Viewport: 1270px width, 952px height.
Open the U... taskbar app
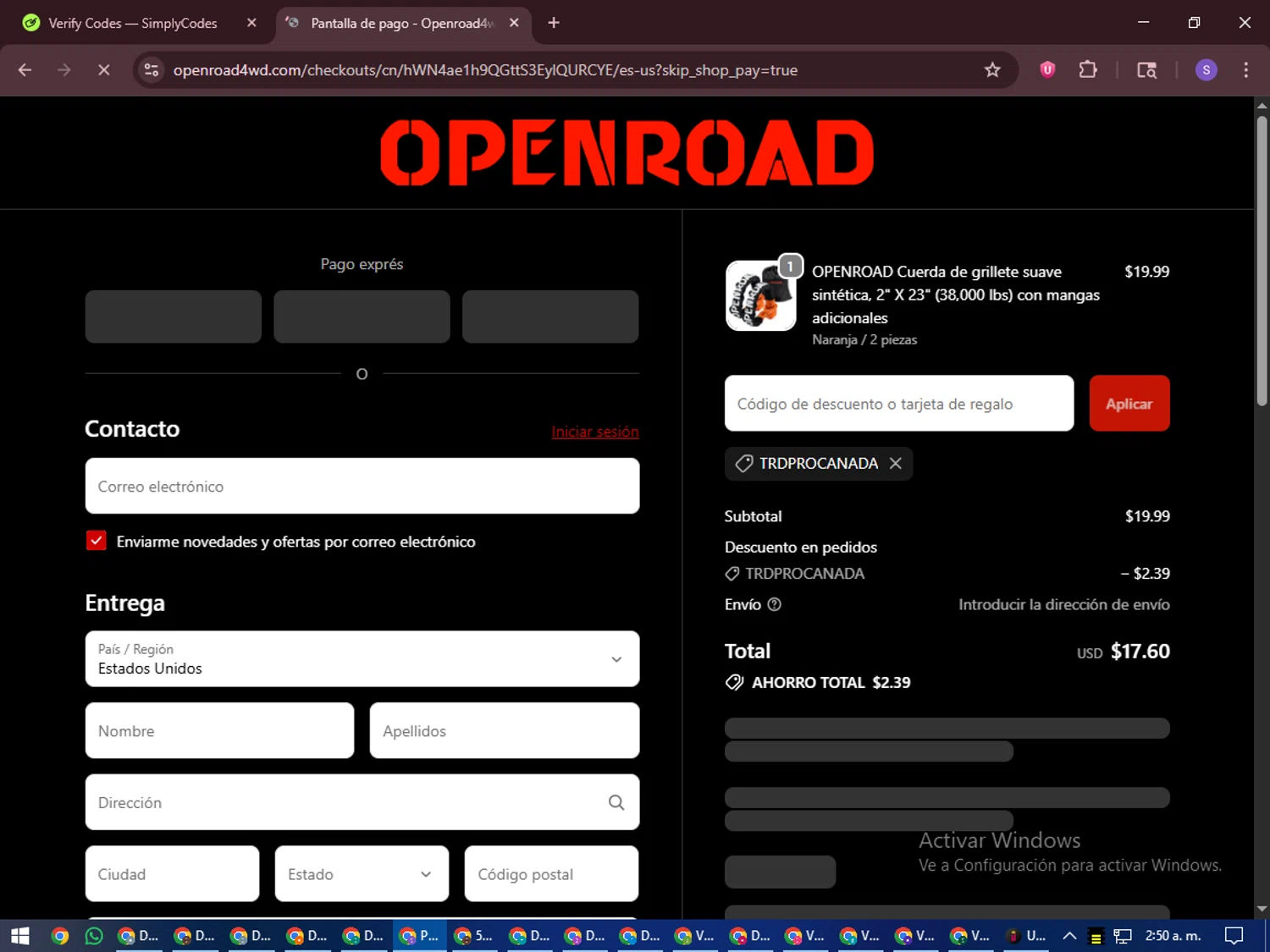[1026, 935]
